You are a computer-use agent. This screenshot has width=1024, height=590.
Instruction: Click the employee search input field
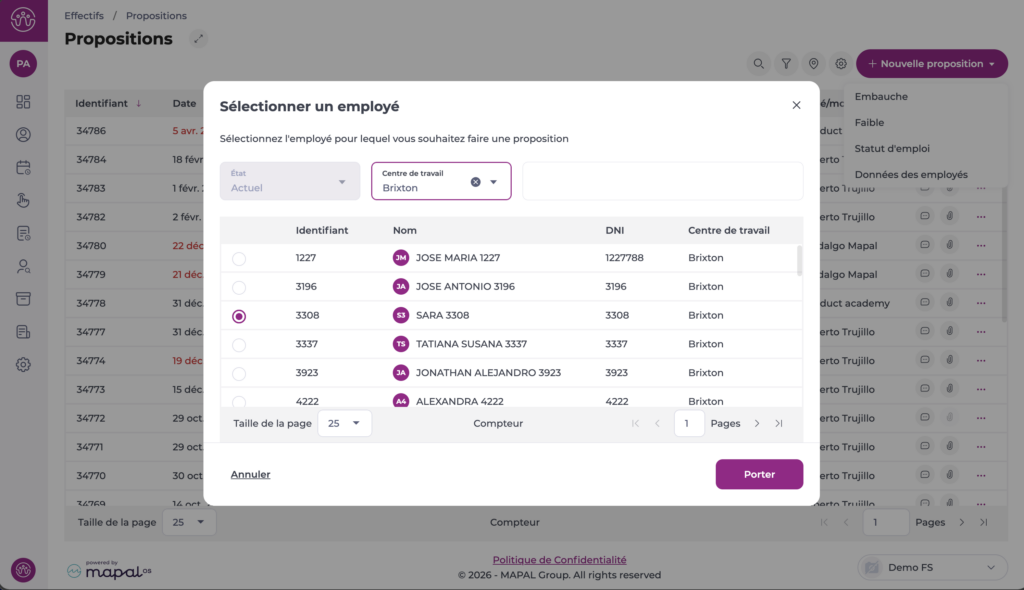point(662,181)
